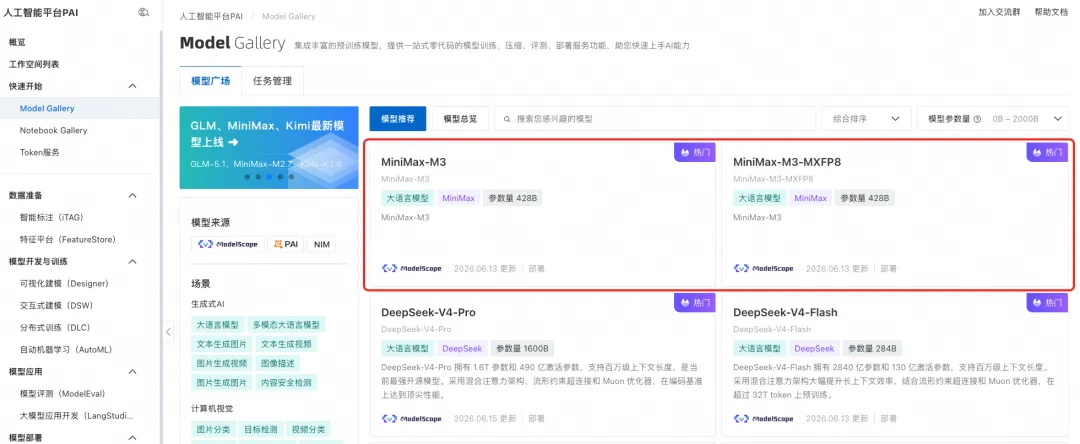The width and height of the screenshot is (1080, 444).
Task: Click the icon beside 人工智能平台PAI sidebar title
Action: (x=143, y=12)
